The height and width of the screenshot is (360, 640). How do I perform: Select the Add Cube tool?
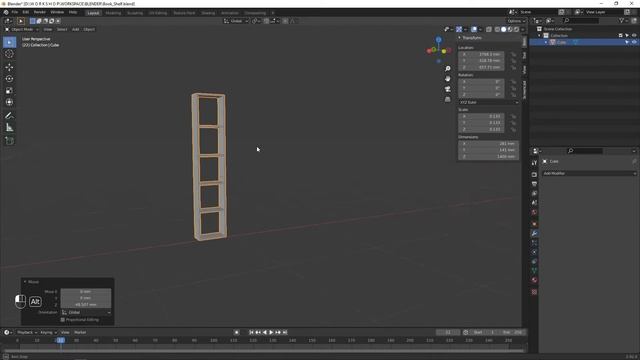click(9, 141)
